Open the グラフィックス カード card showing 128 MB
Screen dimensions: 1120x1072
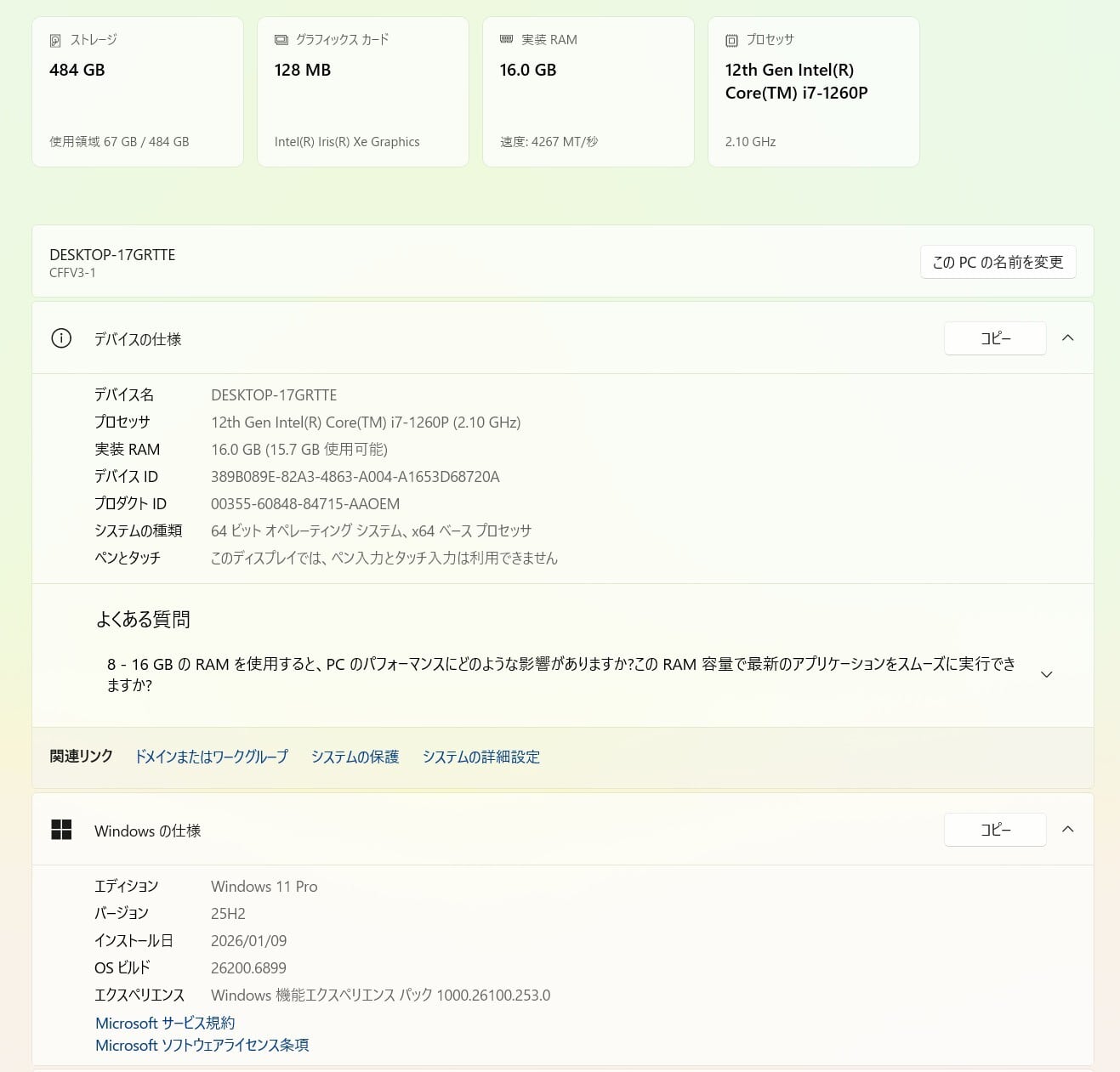click(x=363, y=92)
